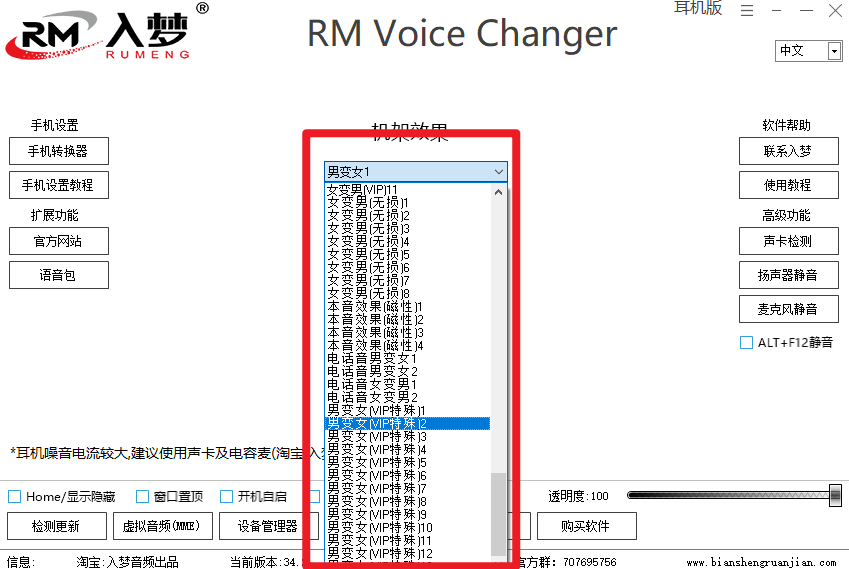Select 女变男(无损)1 option

pos(408,202)
